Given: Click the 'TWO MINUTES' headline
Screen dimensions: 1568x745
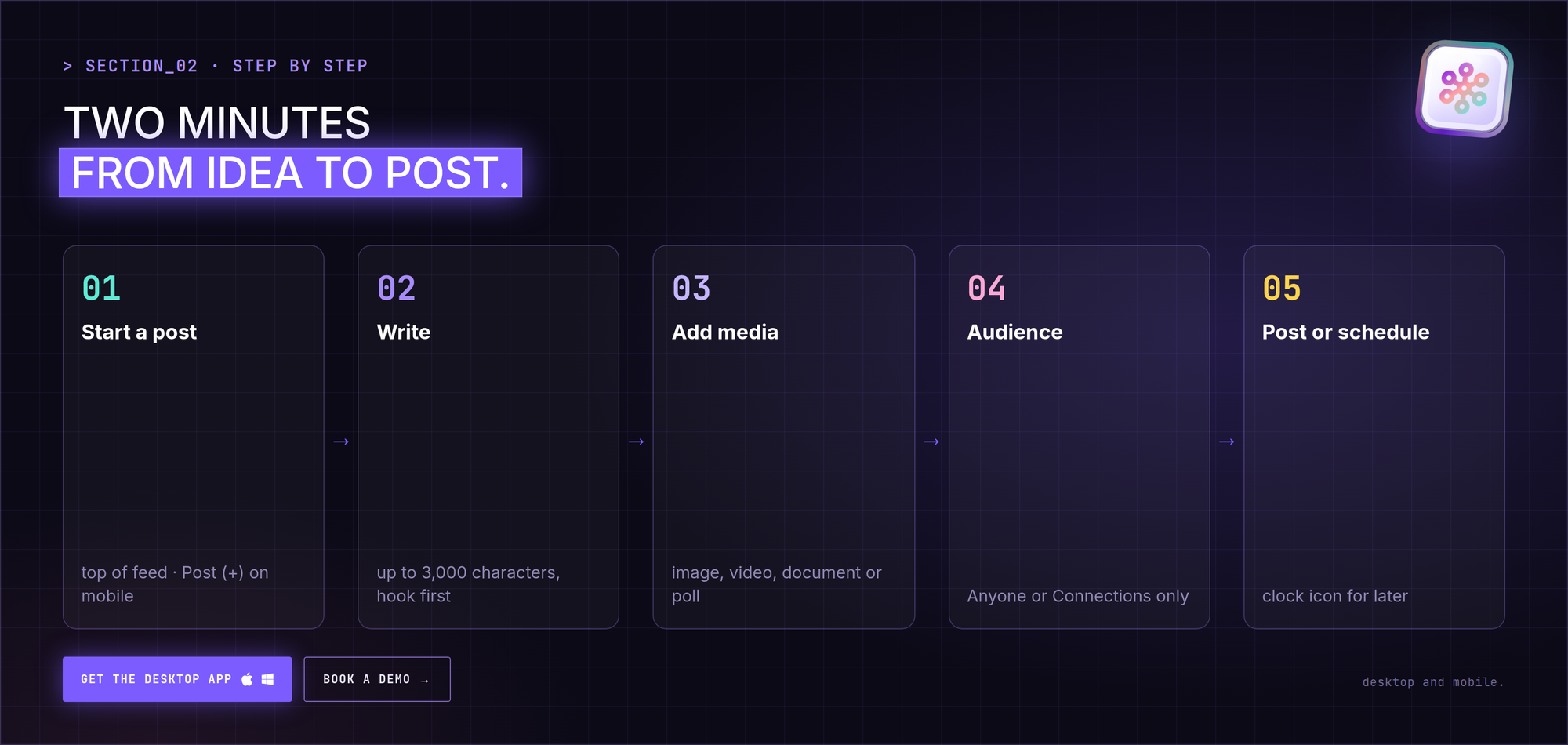Looking at the screenshot, I should [217, 123].
